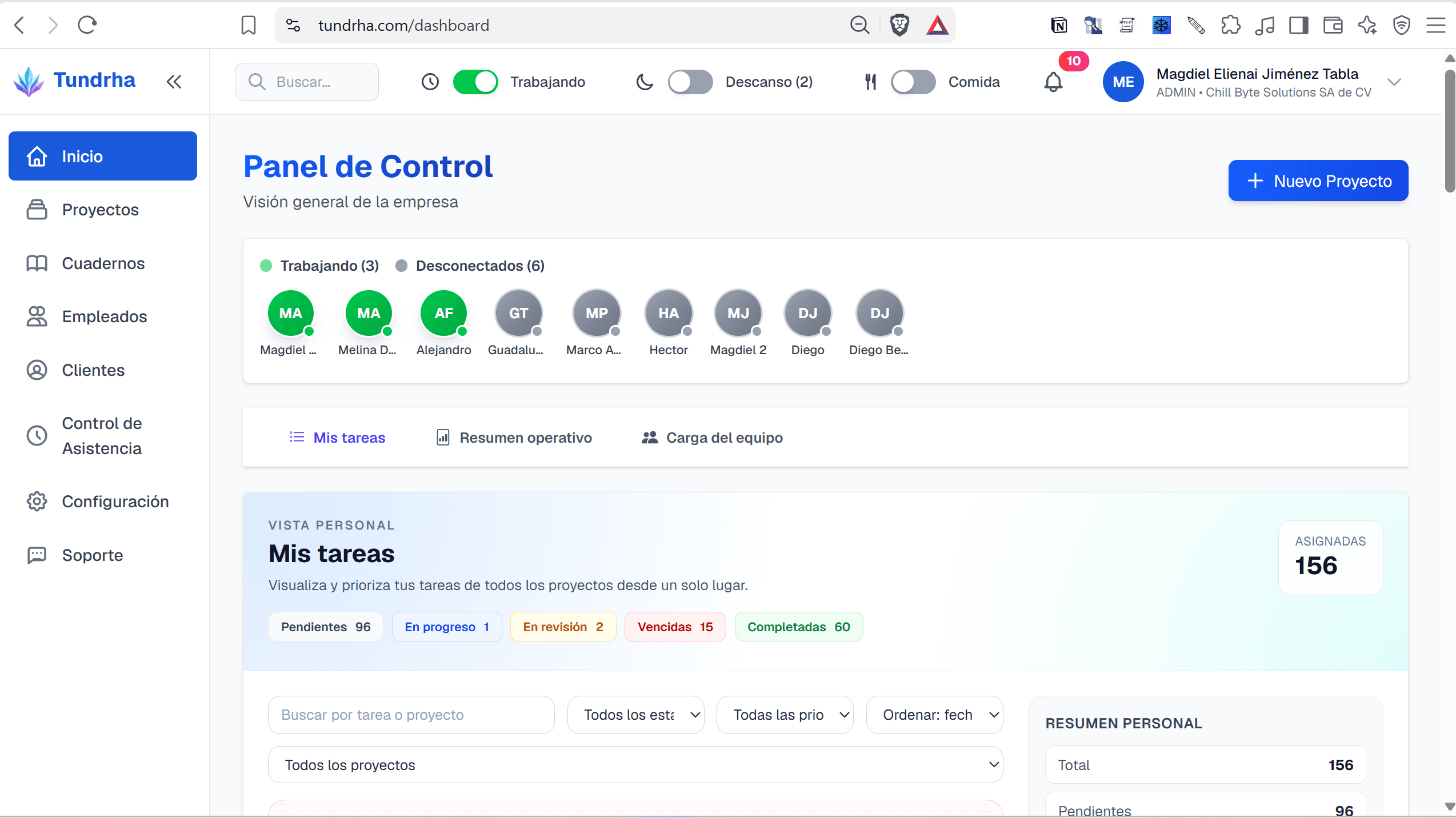Filter by Completadas 60 chip

click(x=798, y=627)
